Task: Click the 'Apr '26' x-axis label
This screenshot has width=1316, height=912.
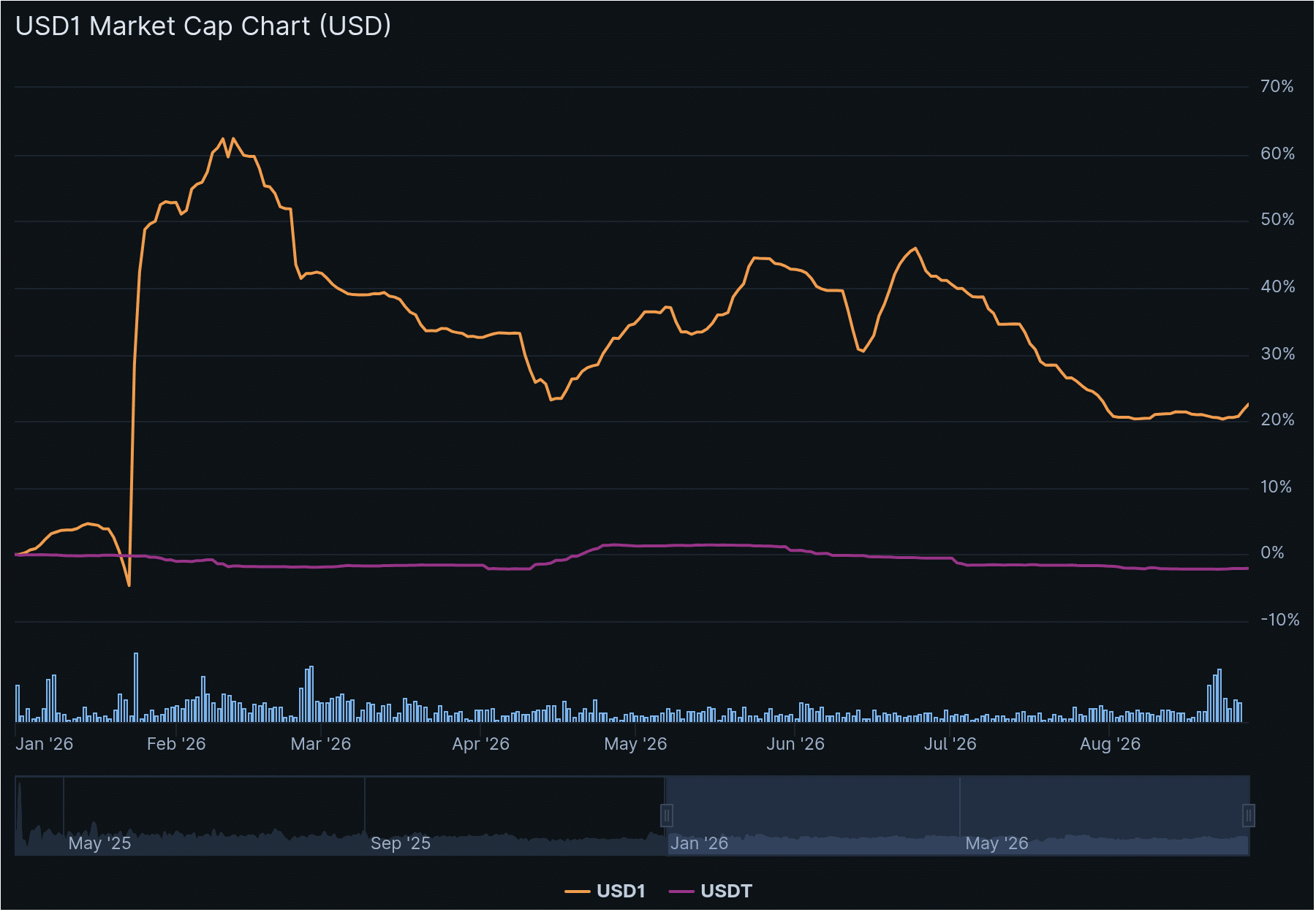Action: 480,744
